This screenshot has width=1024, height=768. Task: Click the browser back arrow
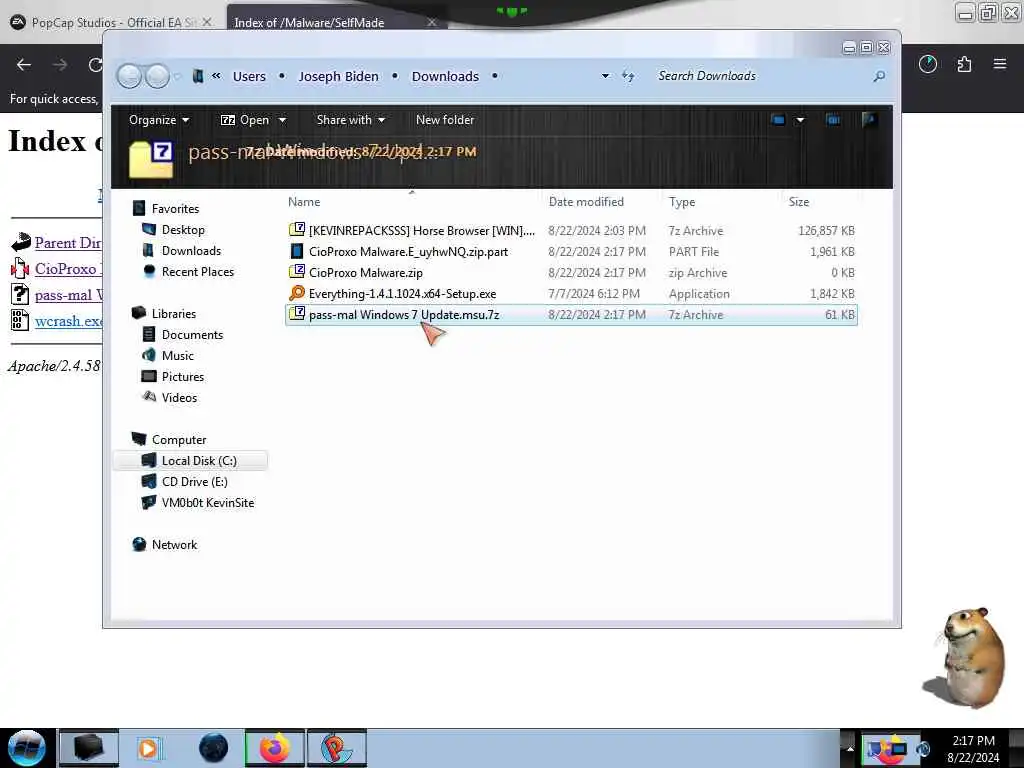pos(24,65)
